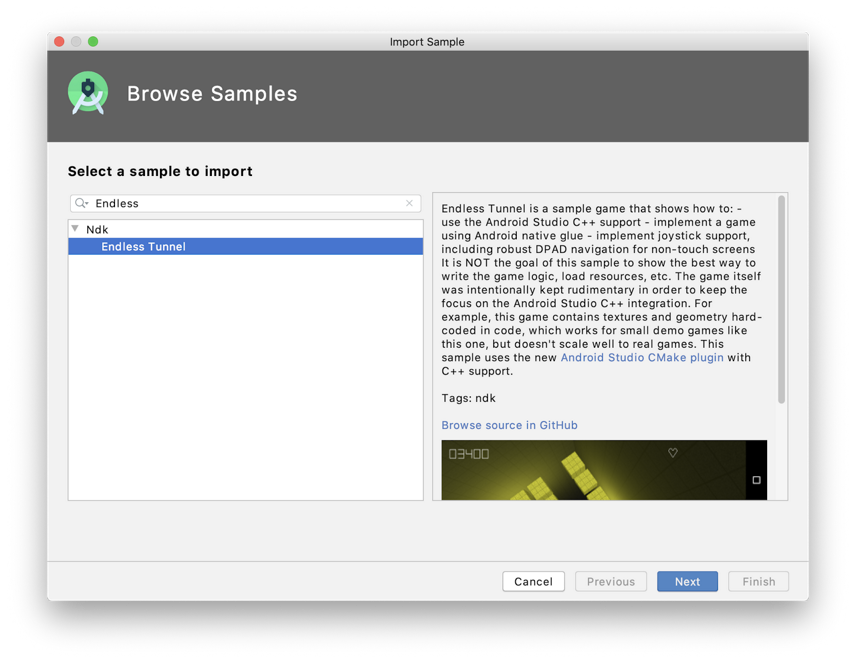Click the Finish button
The image size is (856, 664).
758,581
